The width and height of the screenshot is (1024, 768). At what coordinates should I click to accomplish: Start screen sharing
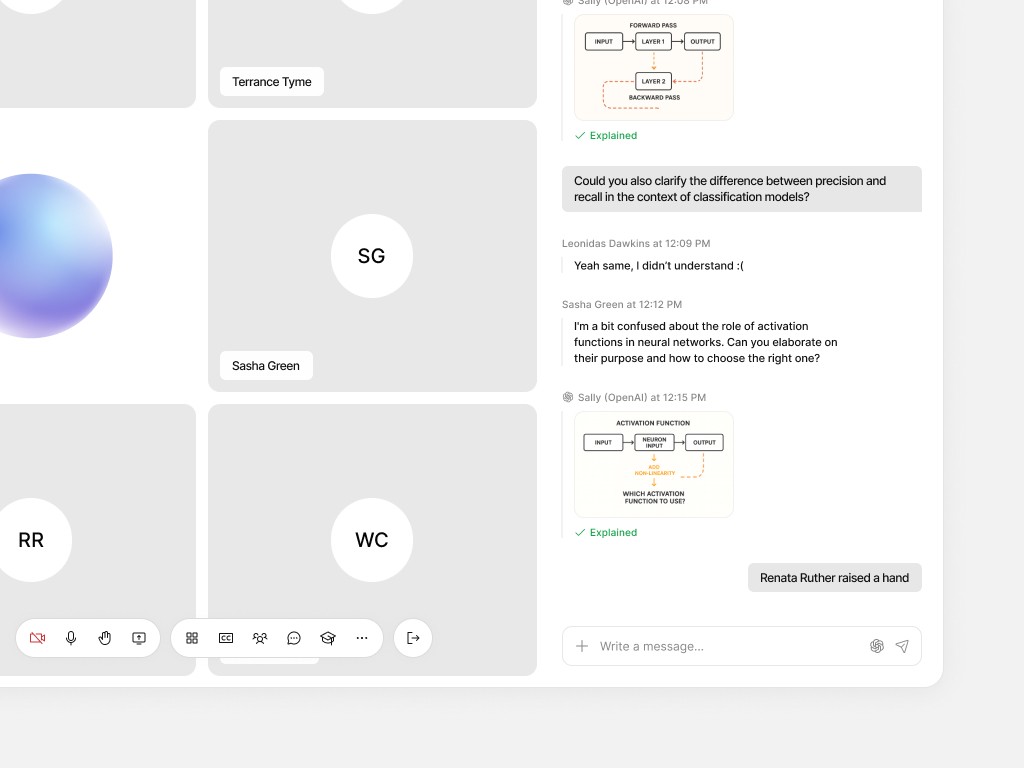(139, 638)
